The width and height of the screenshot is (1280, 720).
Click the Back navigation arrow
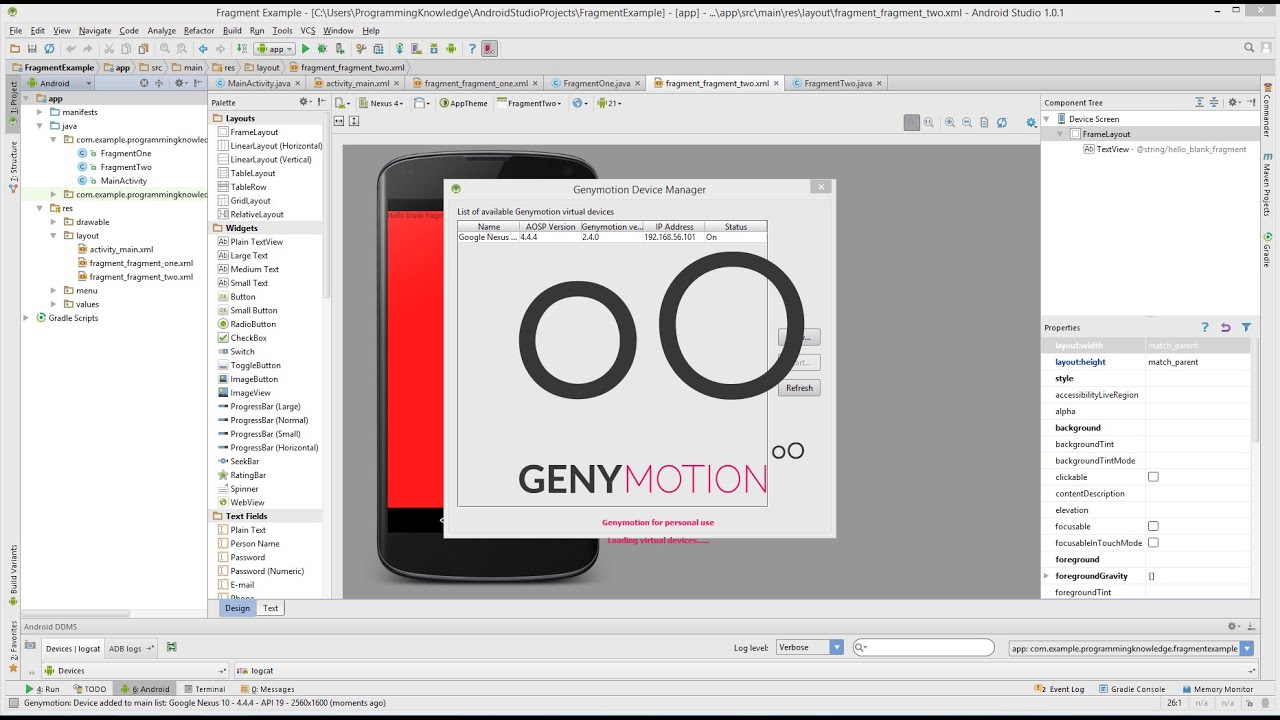203,48
